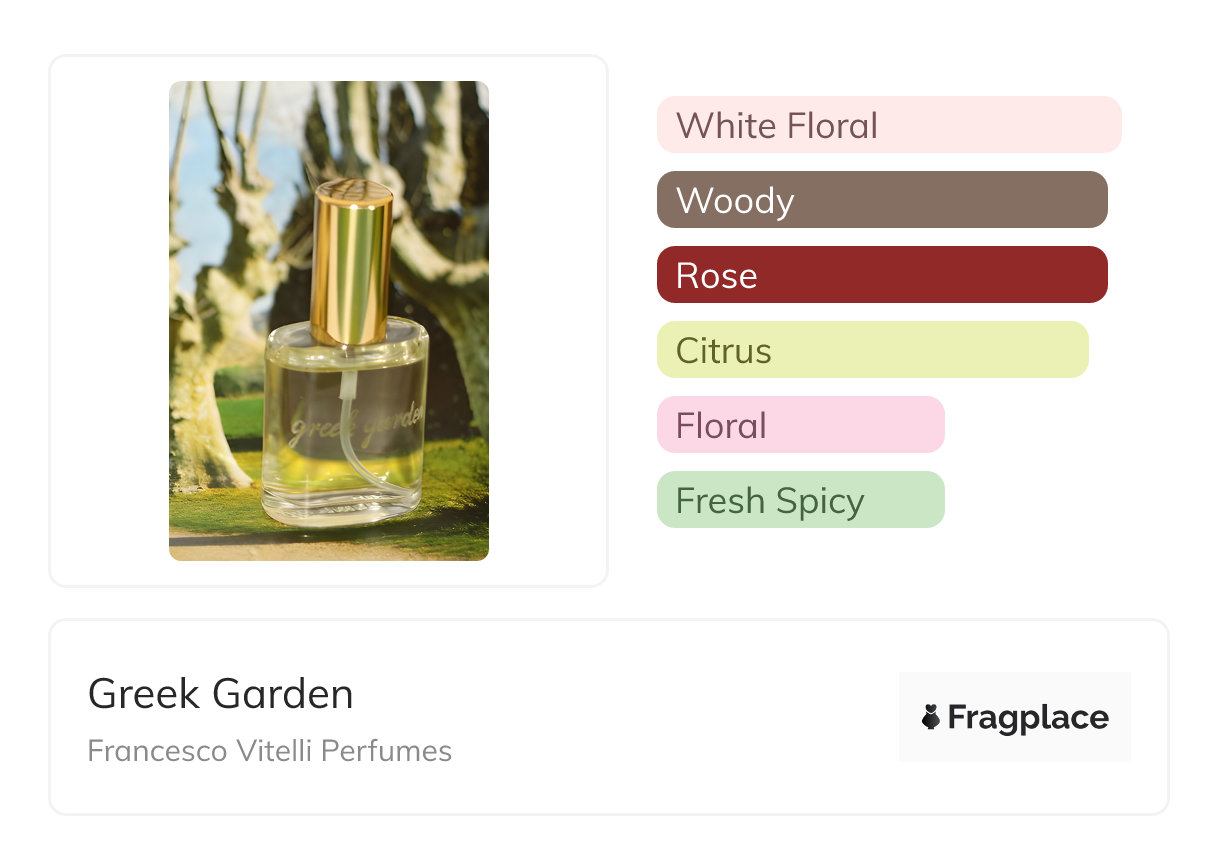The image size is (1218, 864).
Task: Click the tree trunk on photo's left edge
Action: click(x=195, y=400)
